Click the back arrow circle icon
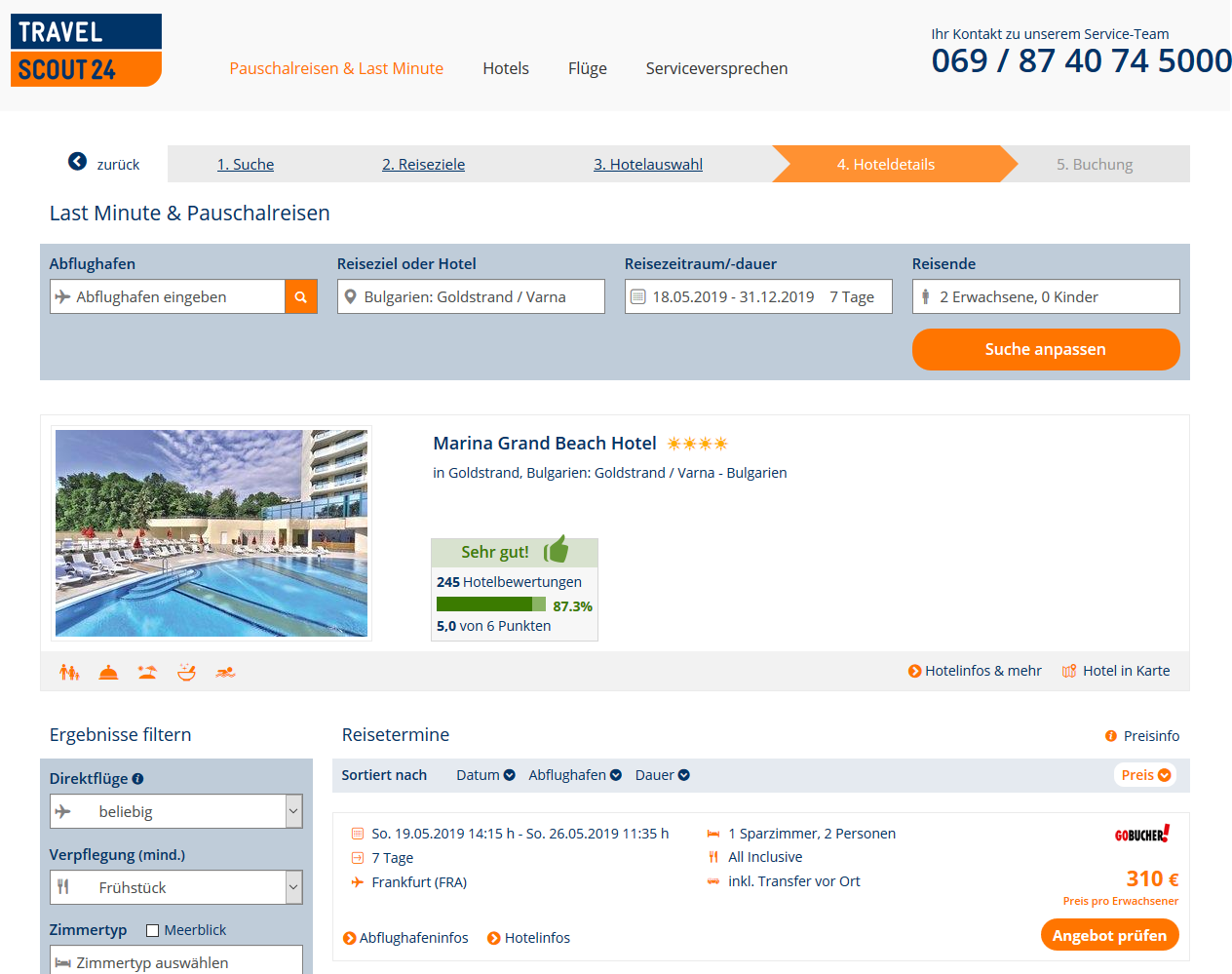 [x=77, y=162]
